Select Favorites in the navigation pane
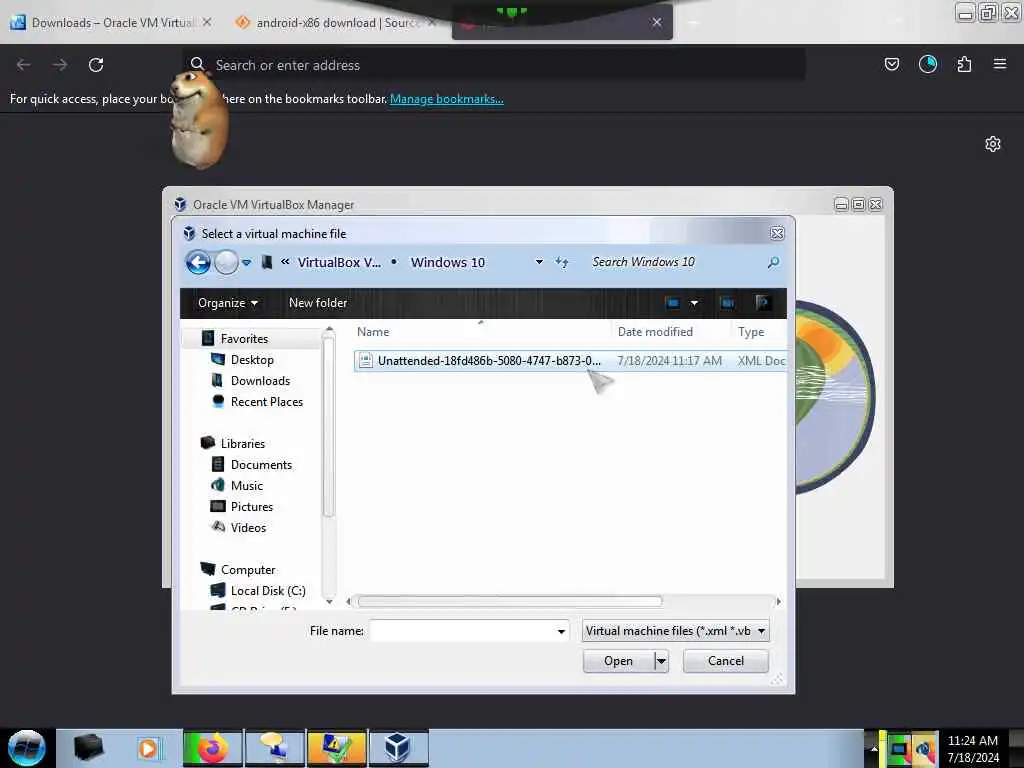Image resolution: width=1024 pixels, height=768 pixels. (x=244, y=338)
